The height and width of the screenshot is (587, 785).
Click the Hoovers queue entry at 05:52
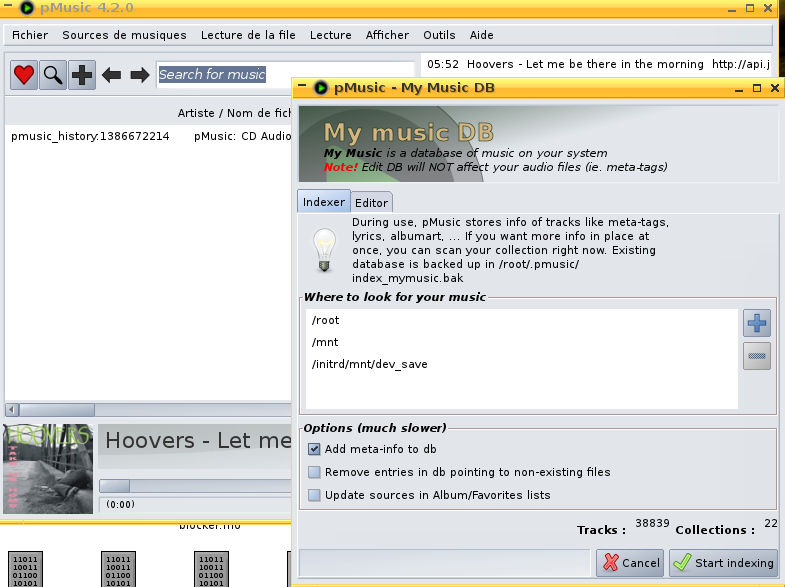598,64
